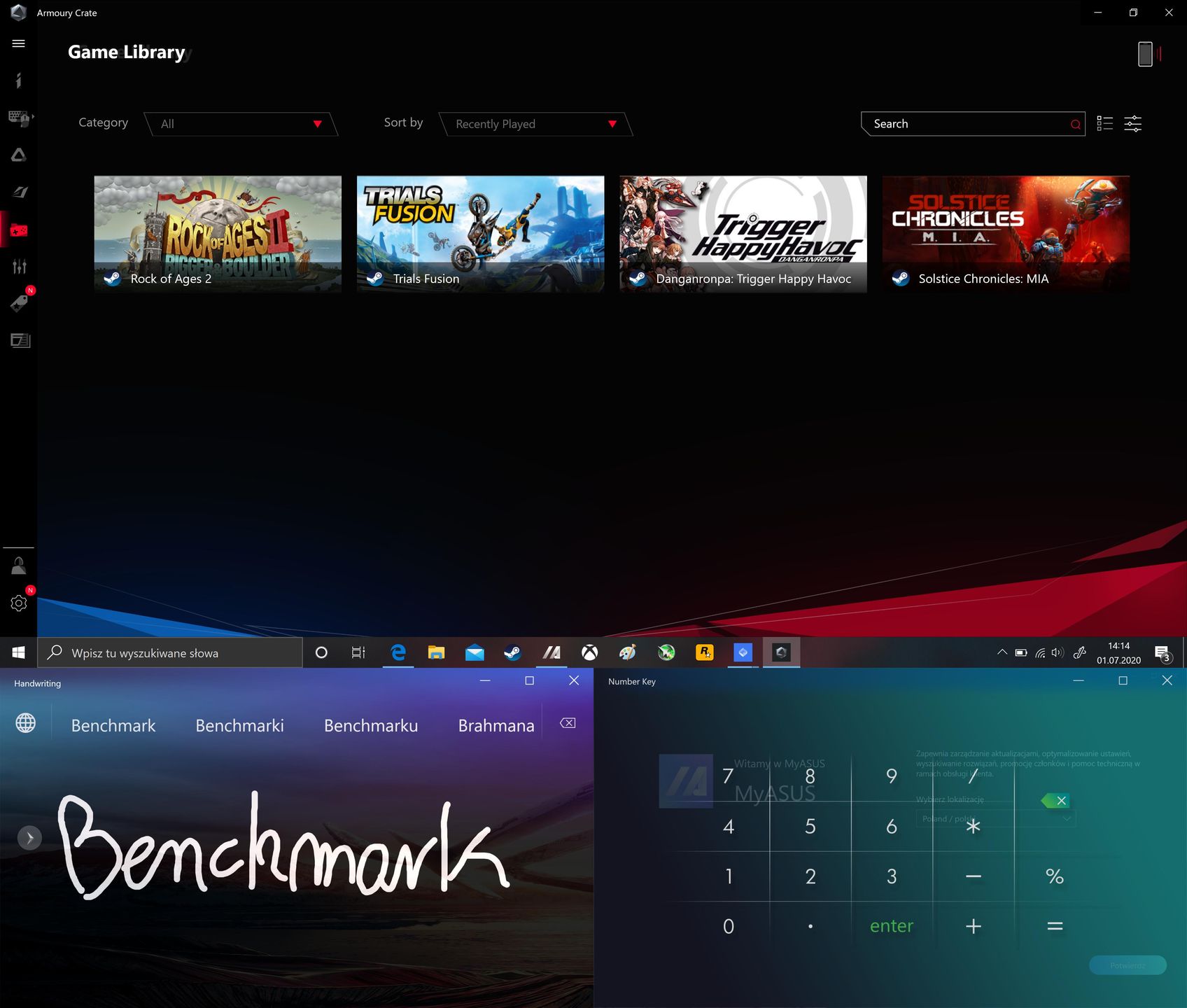Tap the minus key on Number Key
Image resolution: width=1187 pixels, height=1008 pixels.
click(x=973, y=876)
